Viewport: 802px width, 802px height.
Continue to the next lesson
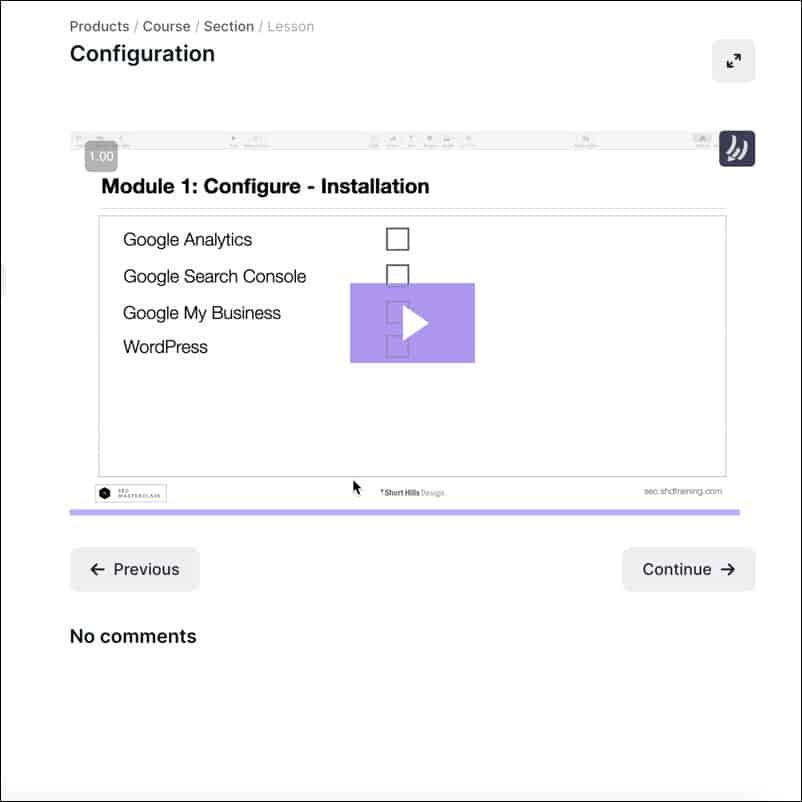pos(688,569)
